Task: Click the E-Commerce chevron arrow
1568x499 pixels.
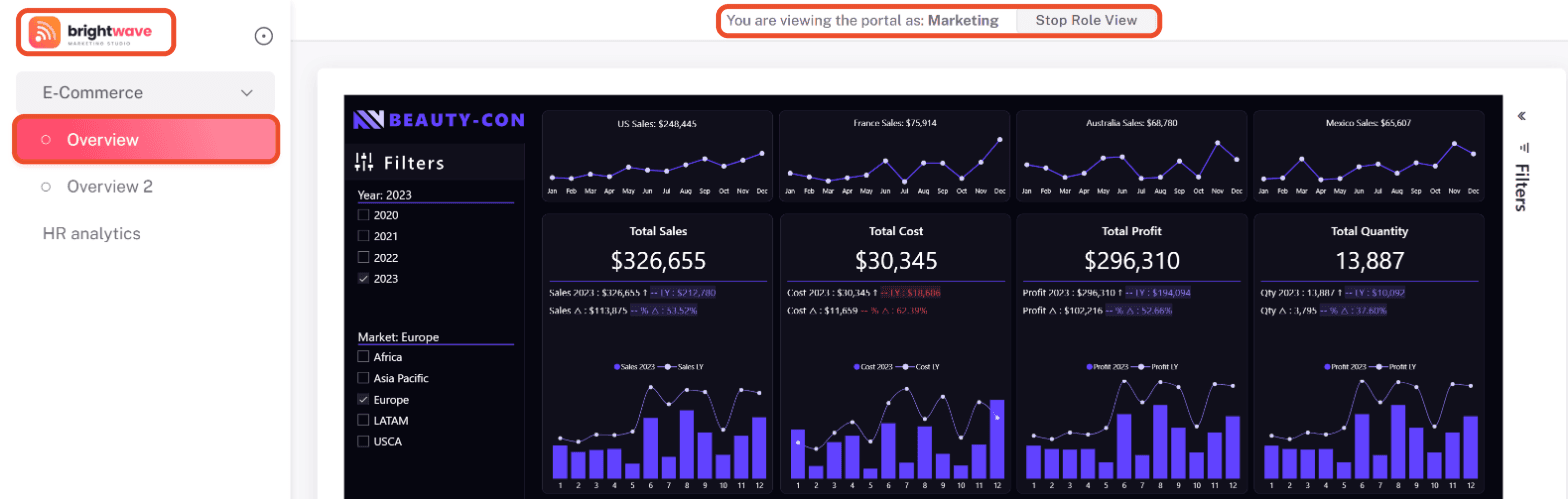Action: pos(247,93)
